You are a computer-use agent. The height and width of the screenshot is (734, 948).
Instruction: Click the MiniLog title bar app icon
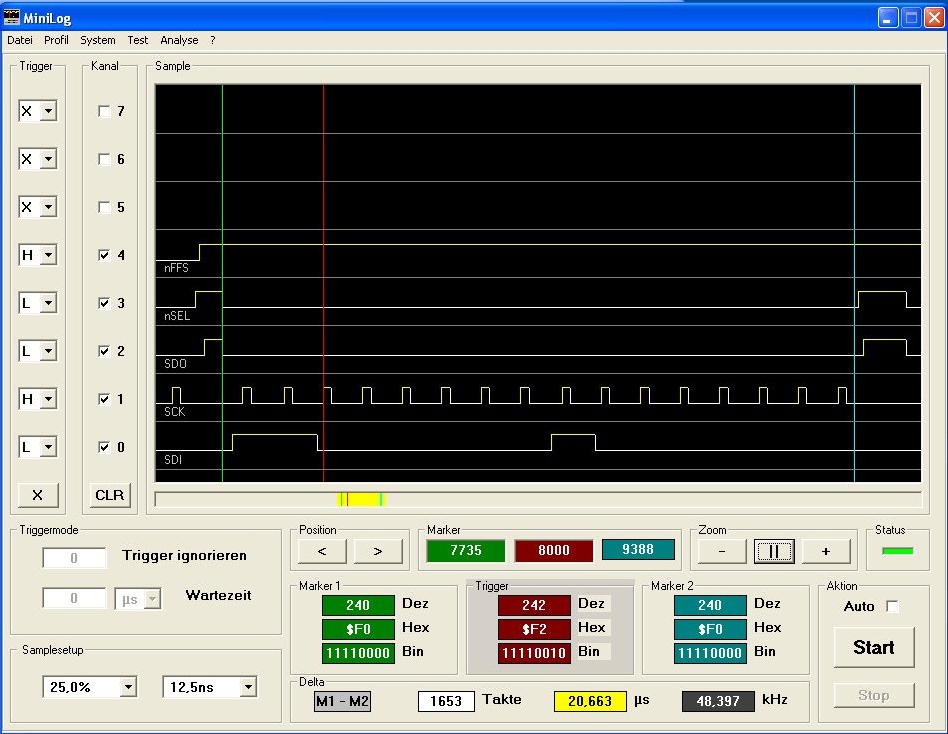pyautogui.click(x=11, y=18)
